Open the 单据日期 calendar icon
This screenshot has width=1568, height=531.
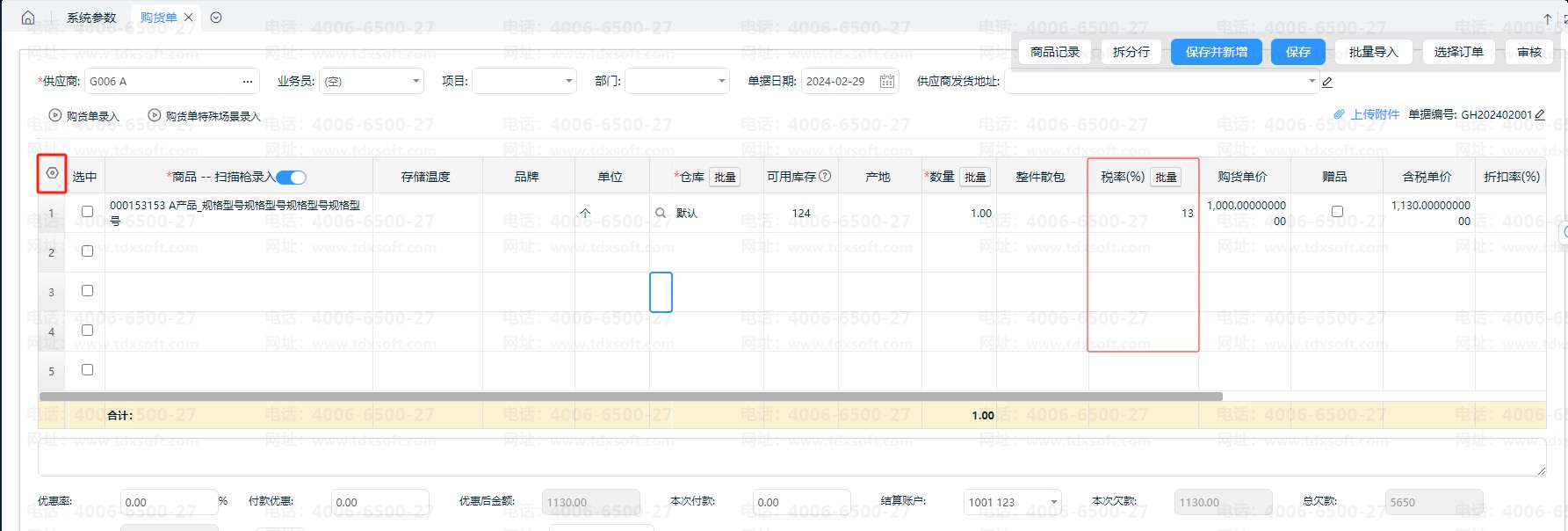coord(887,82)
